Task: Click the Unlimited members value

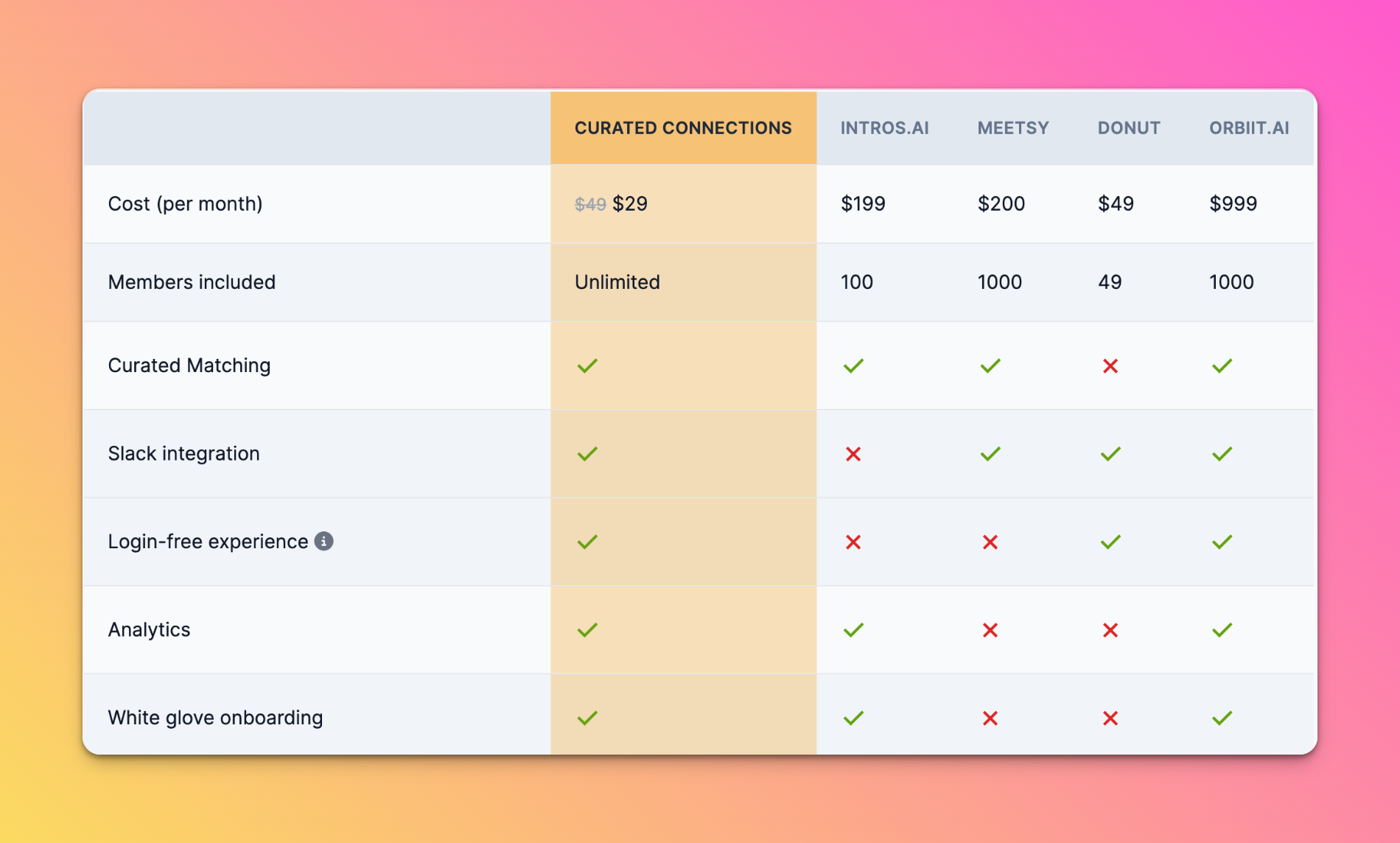Action: coord(617,282)
